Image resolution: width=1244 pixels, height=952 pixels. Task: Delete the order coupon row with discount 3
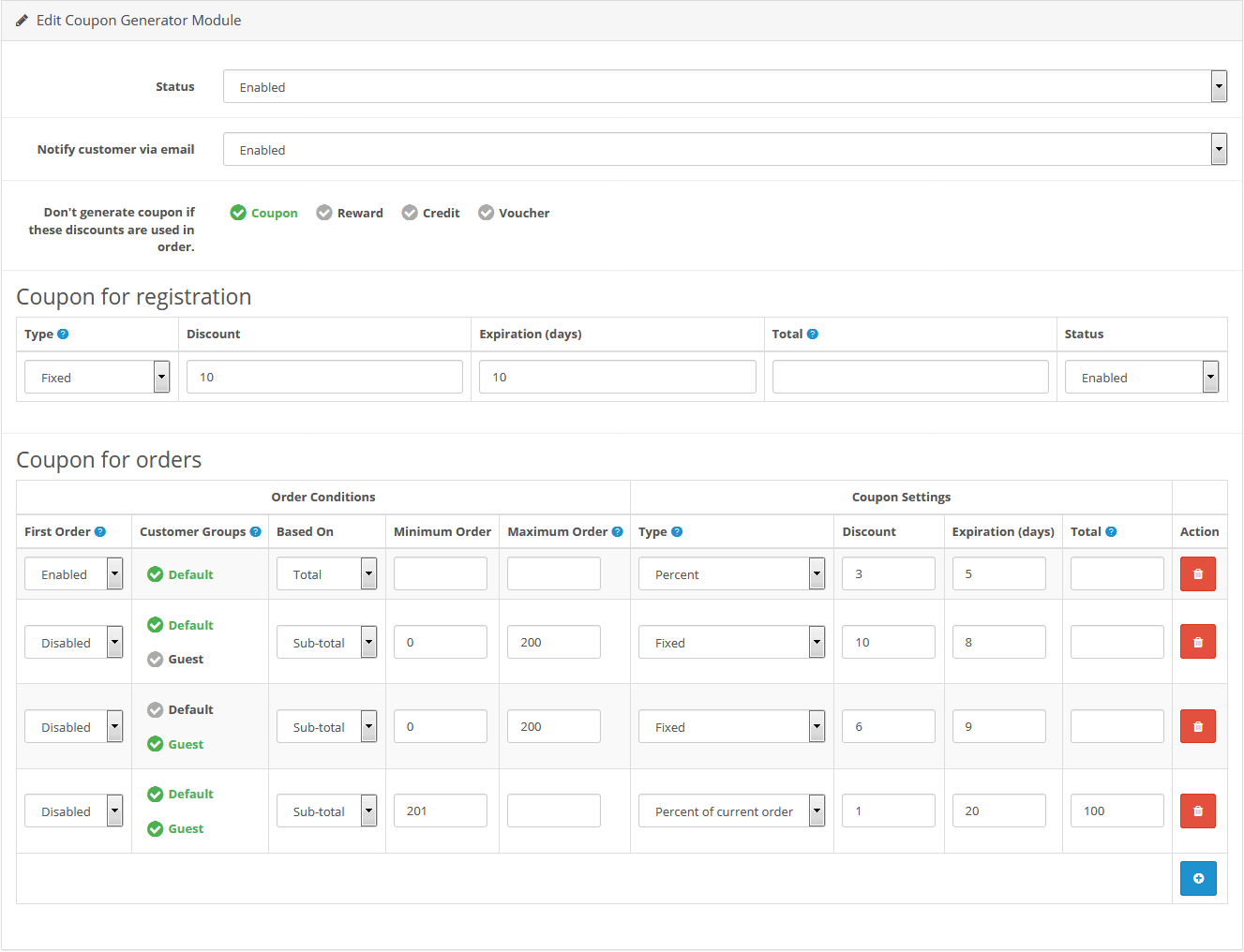click(1198, 573)
